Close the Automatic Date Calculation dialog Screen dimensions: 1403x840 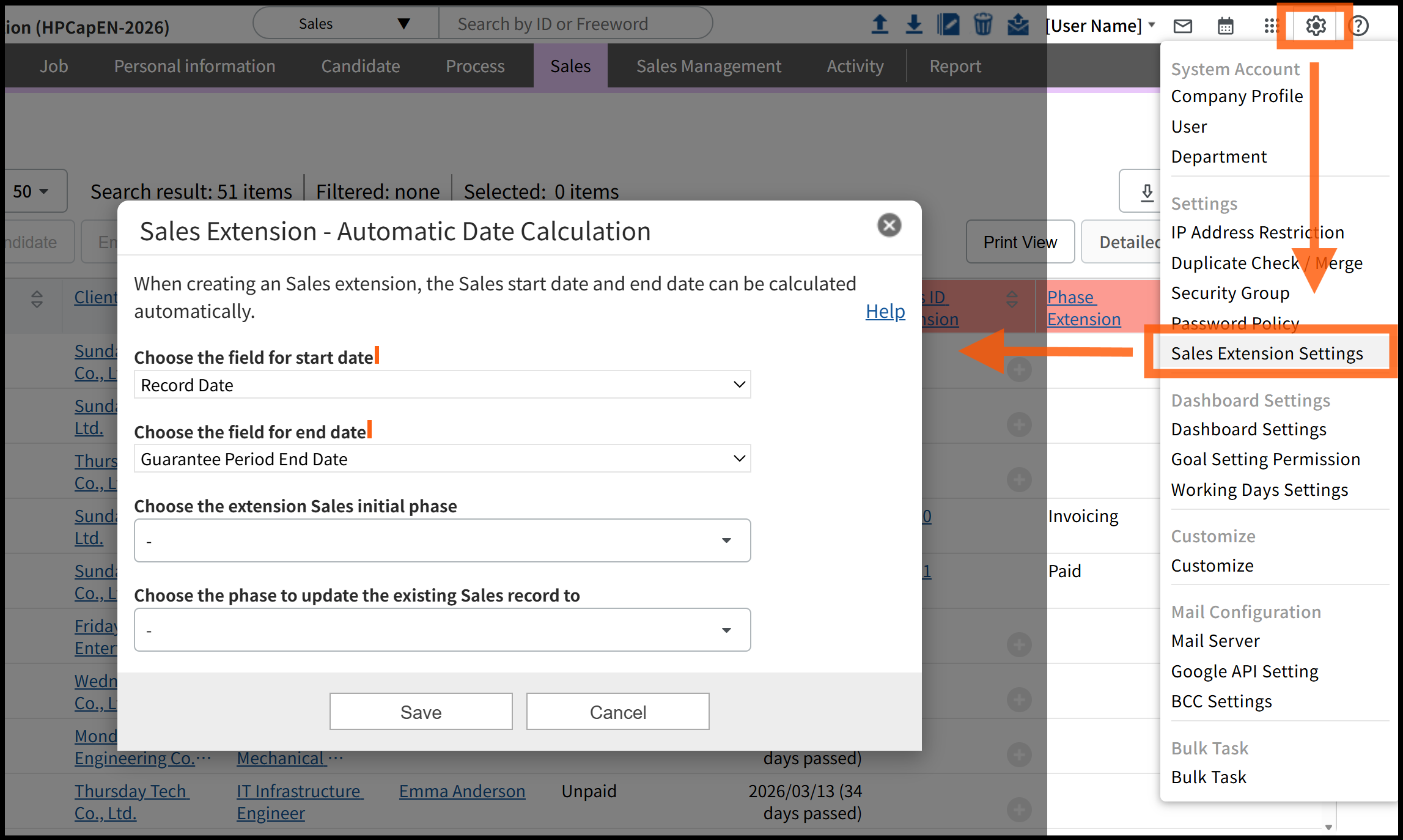click(x=889, y=226)
